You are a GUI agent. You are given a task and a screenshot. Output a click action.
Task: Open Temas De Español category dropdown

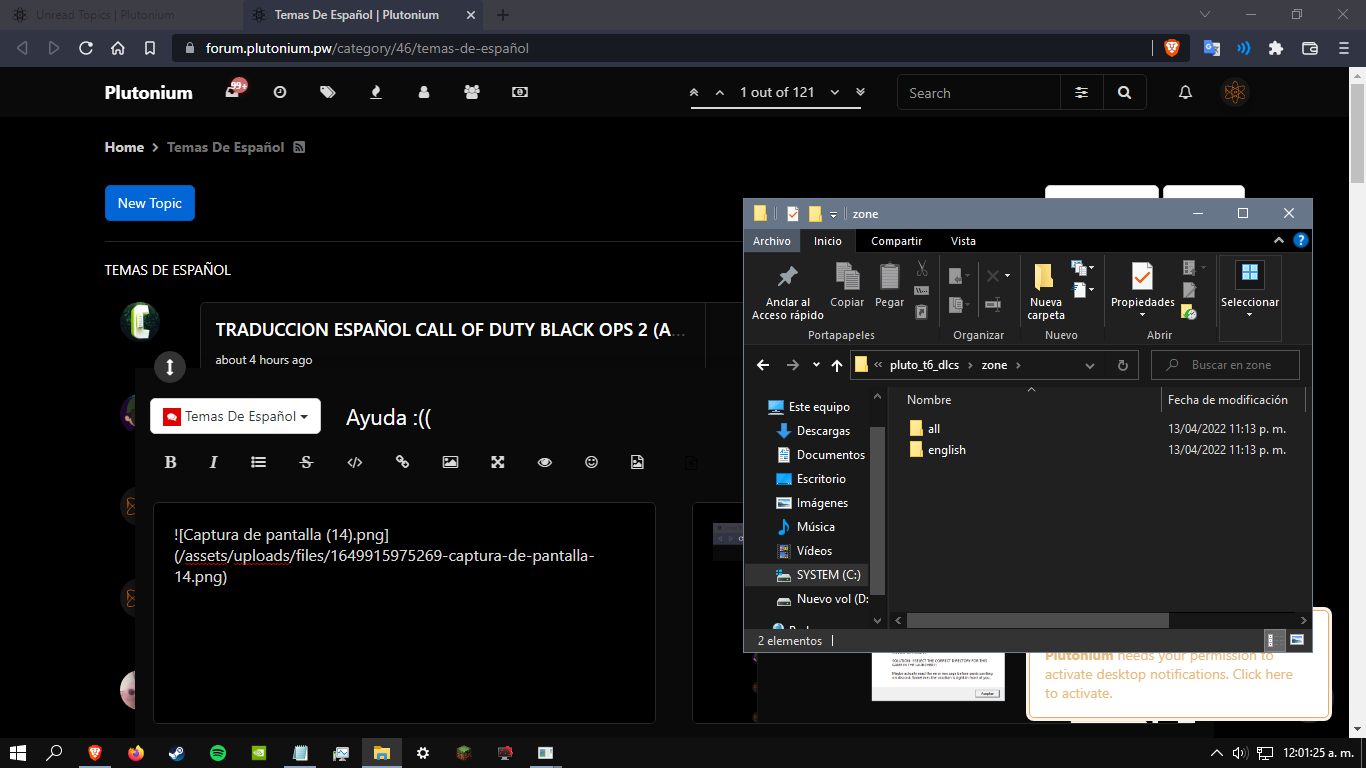pyautogui.click(x=235, y=416)
